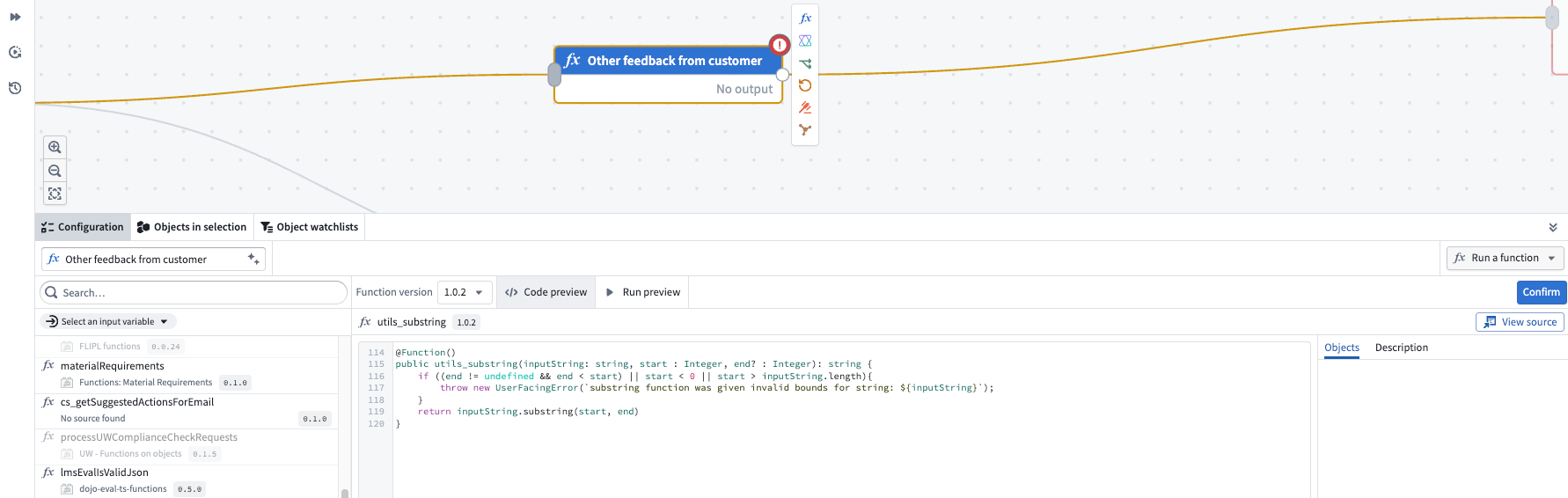1568x498 pixels.
Task: Click the 'No output' text on node
Action: click(x=744, y=89)
